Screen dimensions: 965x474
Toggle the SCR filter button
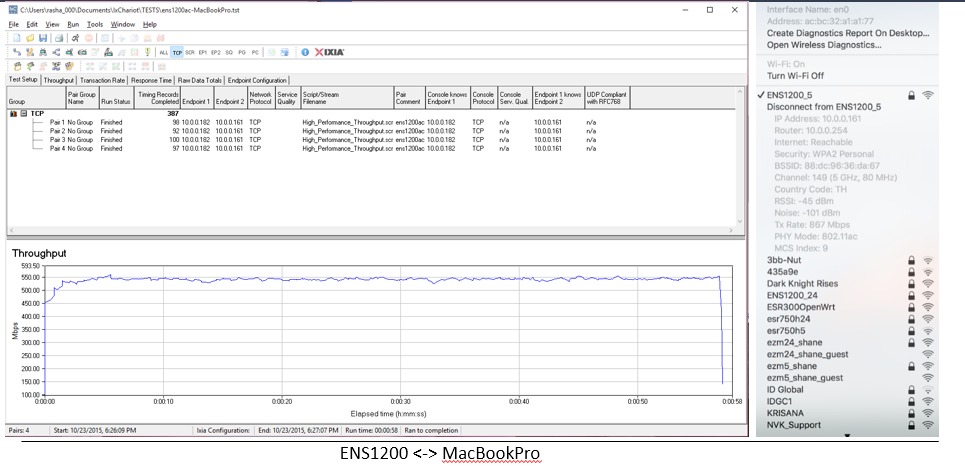(190, 52)
